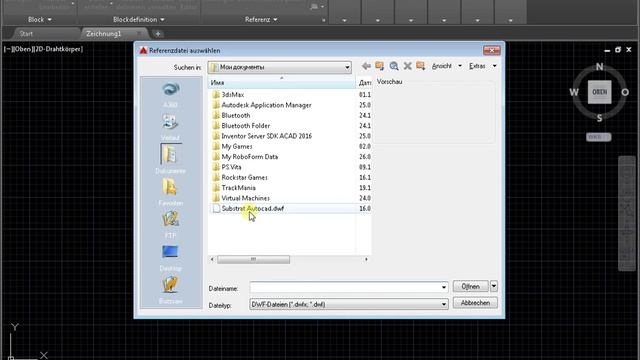The width and height of the screenshot is (640, 360).
Task: Click right arrow of file list scrollbar
Action: point(366,259)
